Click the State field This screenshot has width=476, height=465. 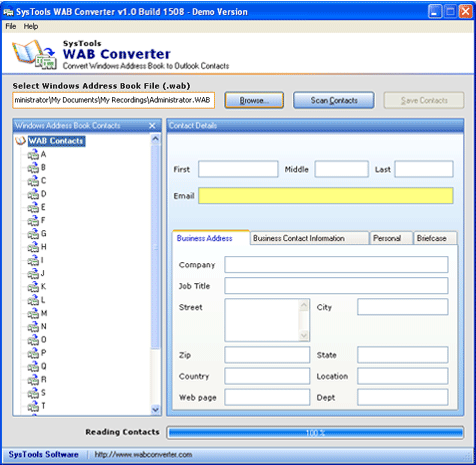coord(403,355)
